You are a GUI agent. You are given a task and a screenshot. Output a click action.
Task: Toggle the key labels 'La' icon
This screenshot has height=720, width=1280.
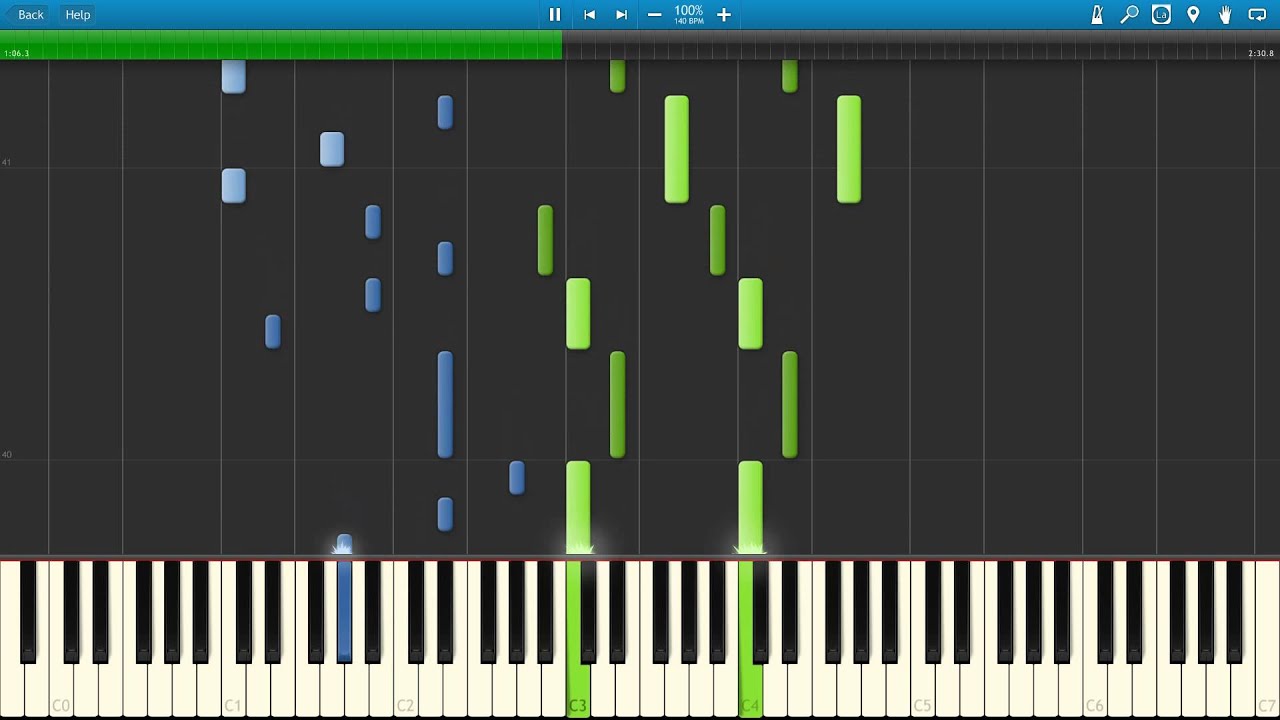[1161, 14]
